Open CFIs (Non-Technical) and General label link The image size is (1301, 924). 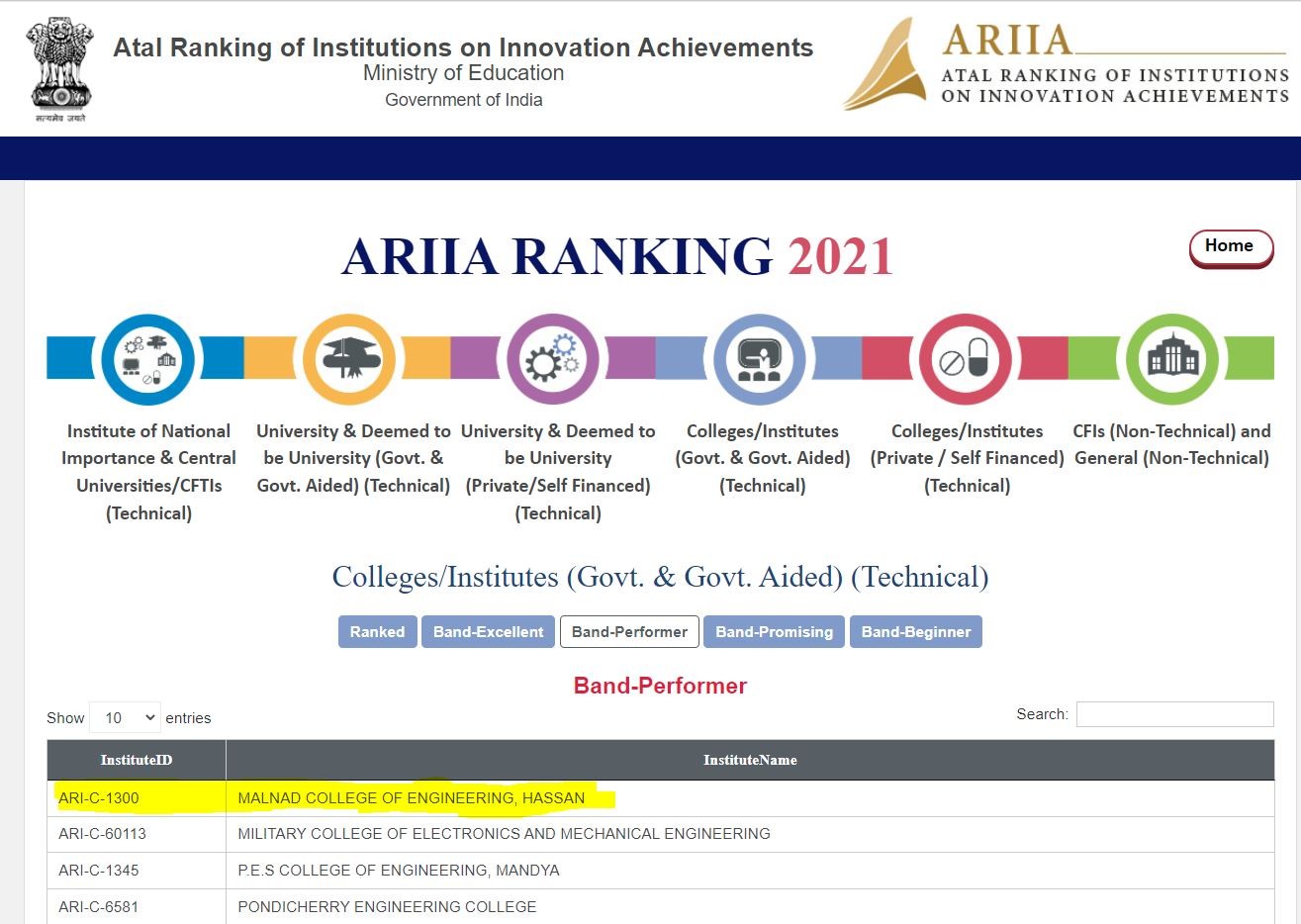click(x=1171, y=444)
